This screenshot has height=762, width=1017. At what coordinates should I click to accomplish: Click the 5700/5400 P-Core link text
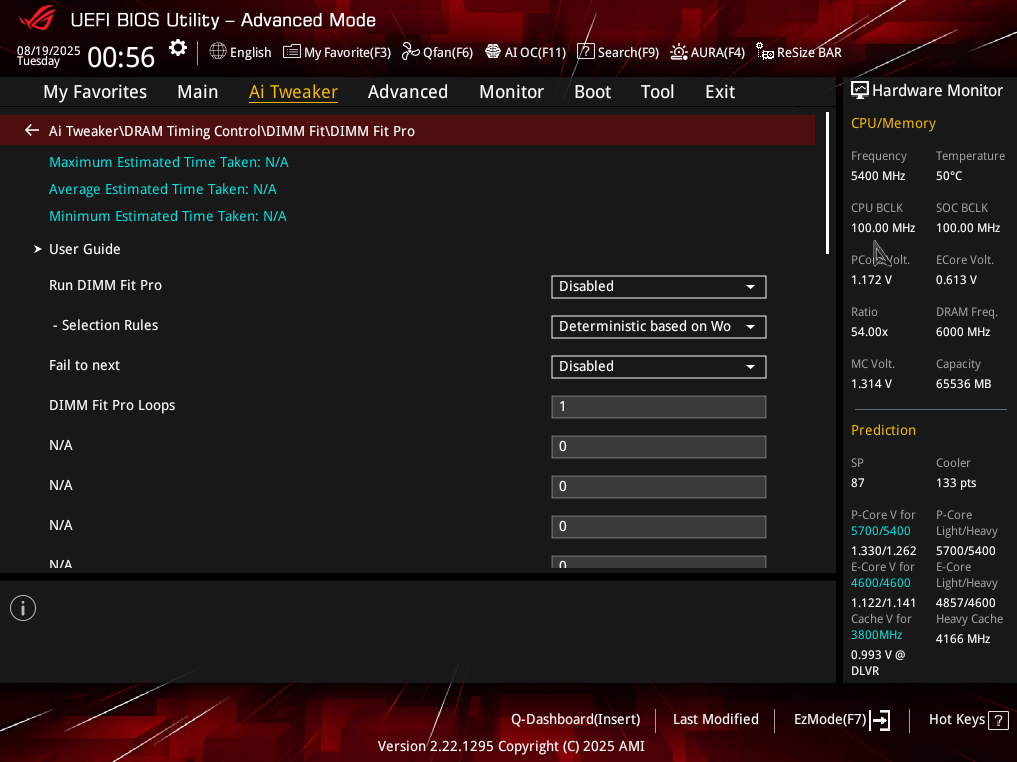(881, 531)
